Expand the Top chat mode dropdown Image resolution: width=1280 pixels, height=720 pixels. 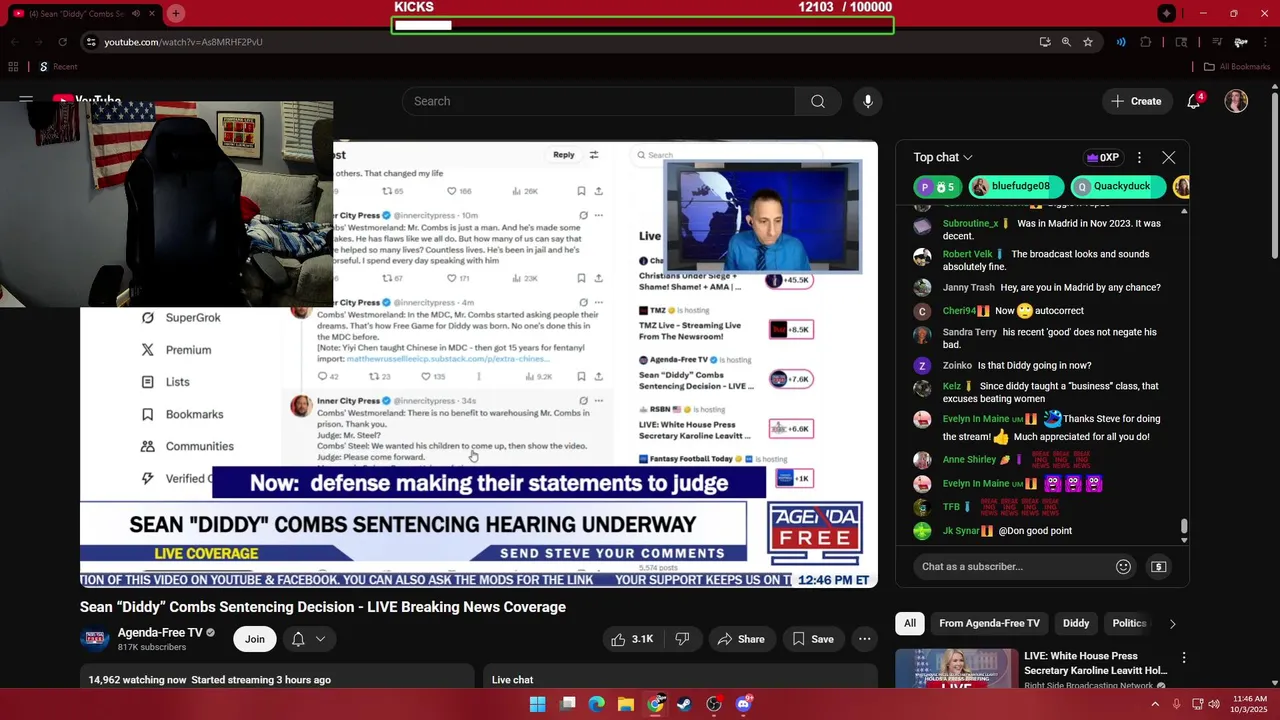click(942, 157)
